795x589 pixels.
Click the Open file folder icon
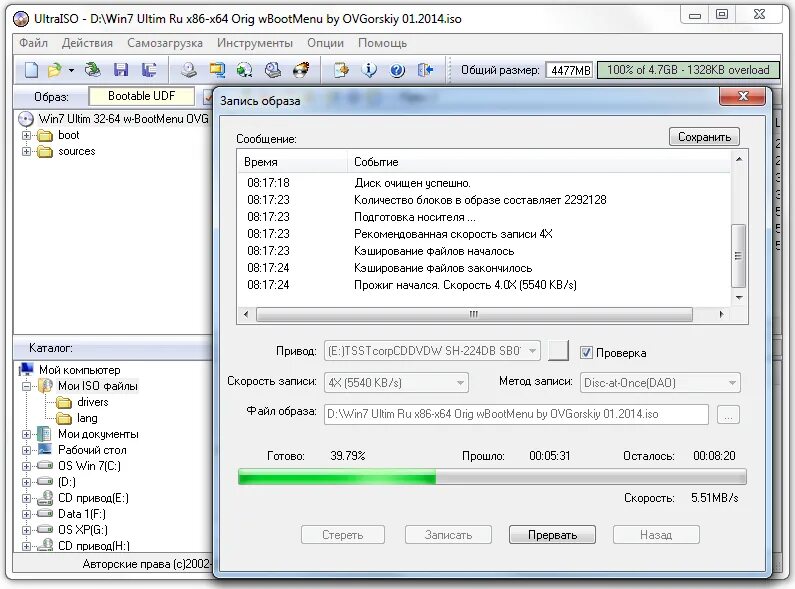tap(54, 70)
